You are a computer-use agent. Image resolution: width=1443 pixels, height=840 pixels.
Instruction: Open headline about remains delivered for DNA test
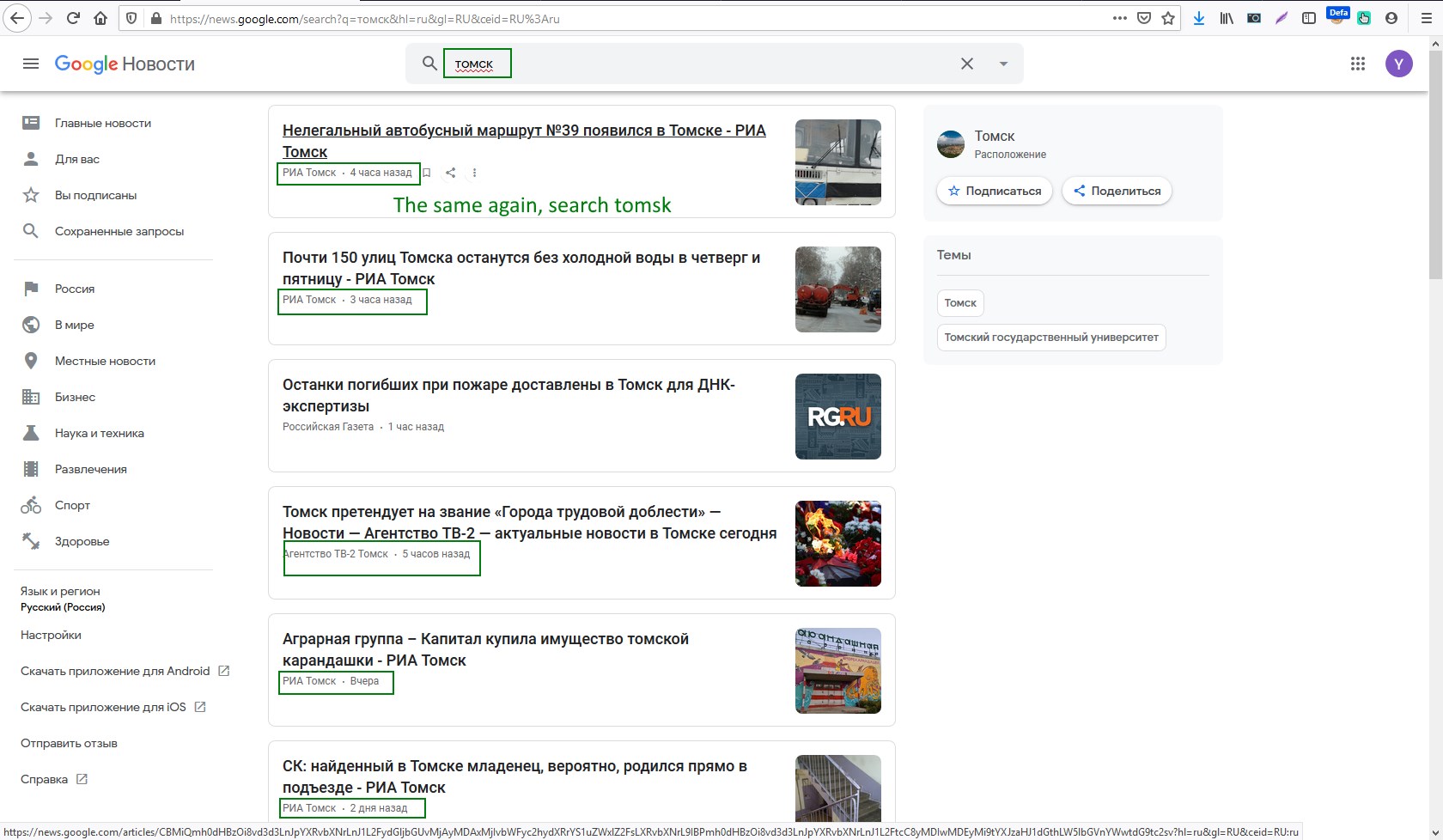(x=508, y=395)
